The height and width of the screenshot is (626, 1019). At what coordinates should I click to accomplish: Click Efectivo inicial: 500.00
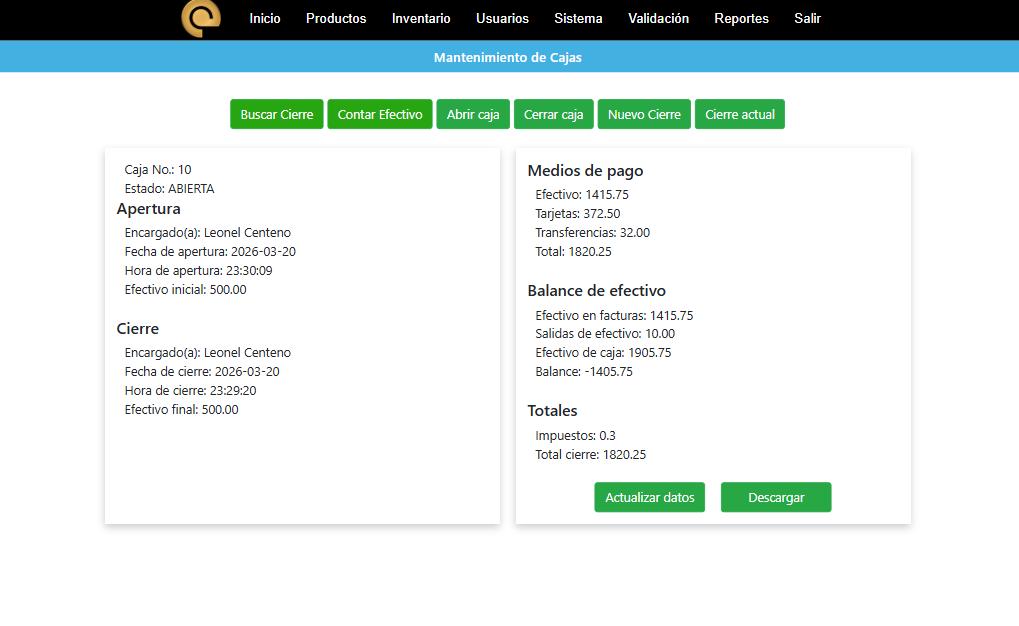(185, 289)
